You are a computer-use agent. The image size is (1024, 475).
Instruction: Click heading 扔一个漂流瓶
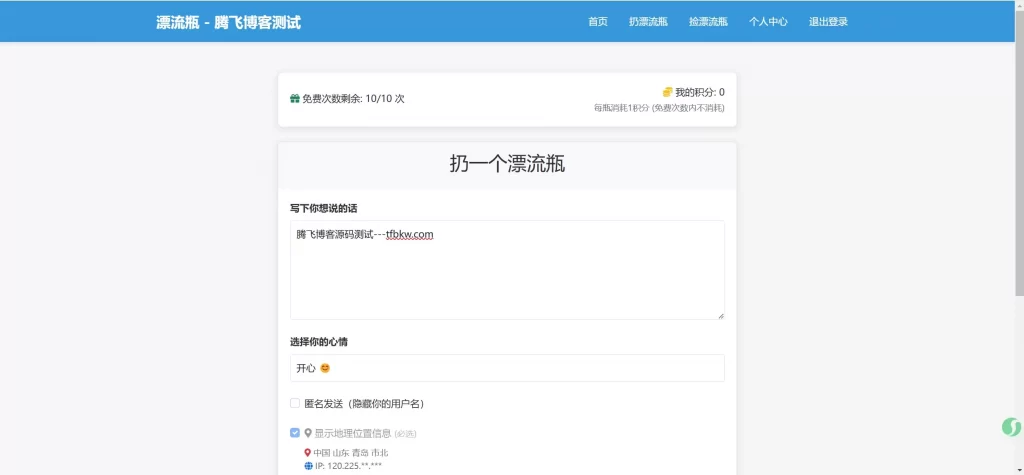pos(507,164)
